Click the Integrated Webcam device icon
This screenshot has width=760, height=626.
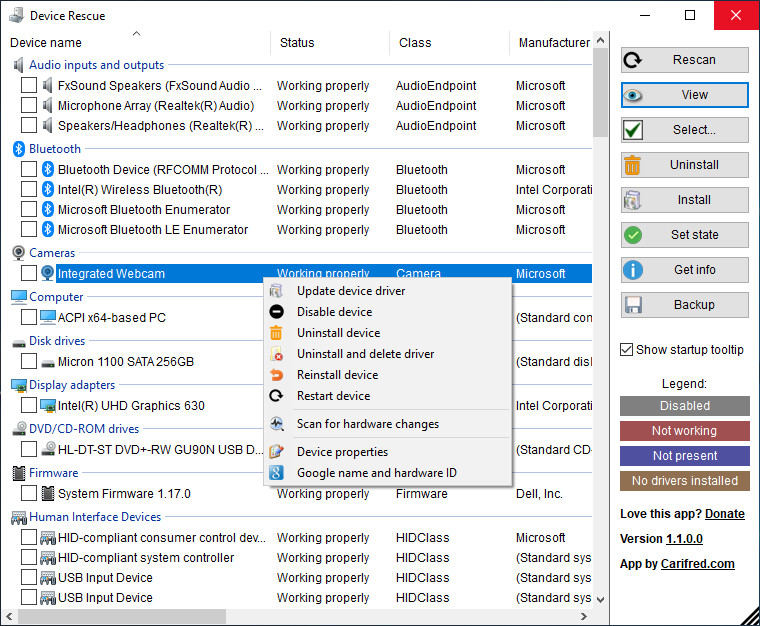coord(47,274)
